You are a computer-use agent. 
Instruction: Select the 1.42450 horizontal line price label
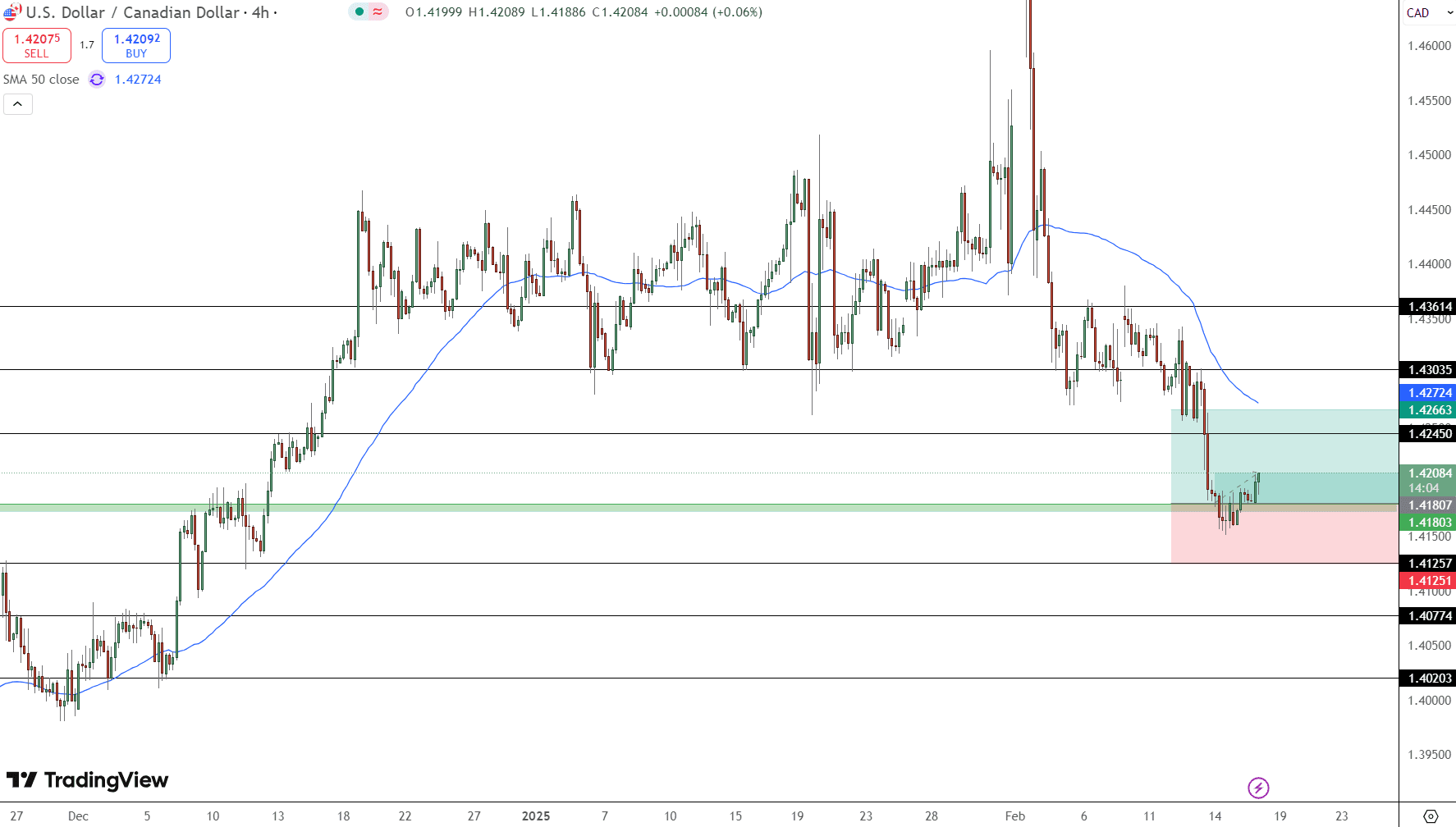click(x=1428, y=434)
